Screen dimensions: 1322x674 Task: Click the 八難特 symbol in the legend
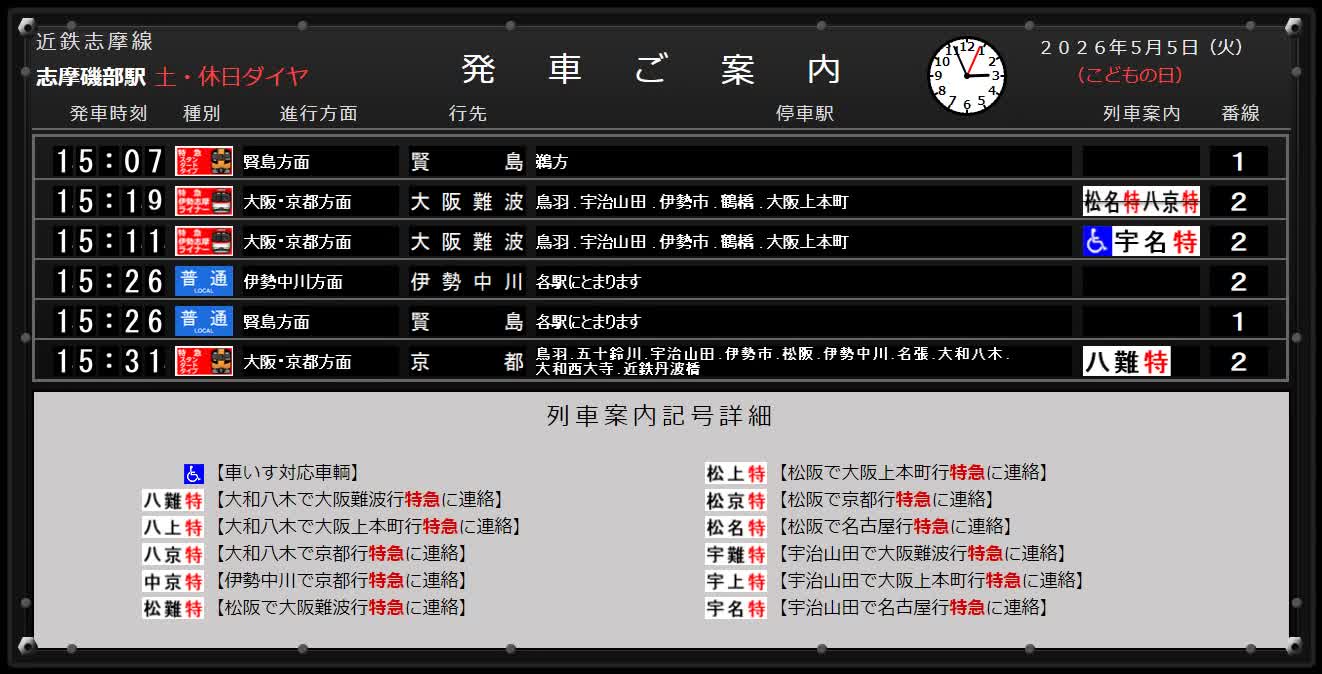coord(173,500)
